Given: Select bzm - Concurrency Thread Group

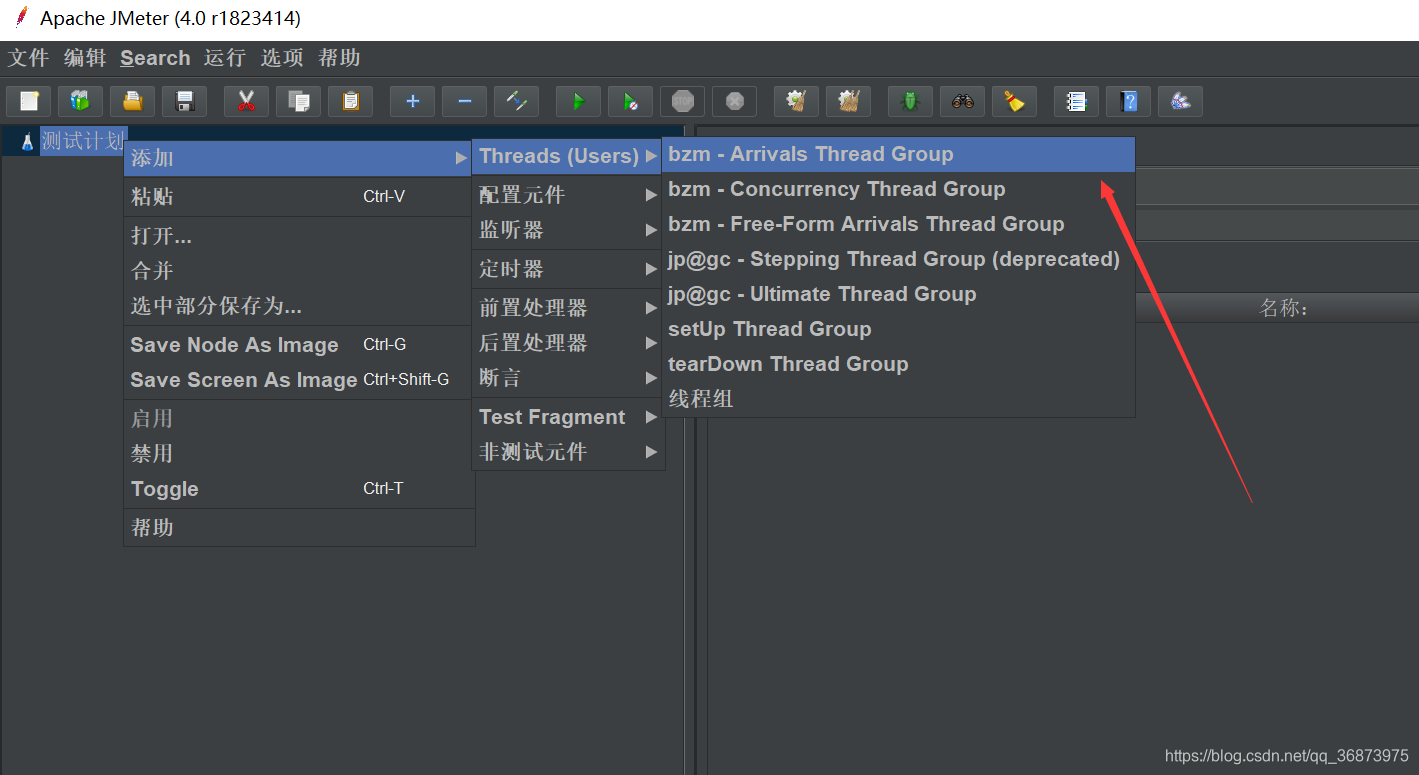Looking at the screenshot, I should (898, 190).
